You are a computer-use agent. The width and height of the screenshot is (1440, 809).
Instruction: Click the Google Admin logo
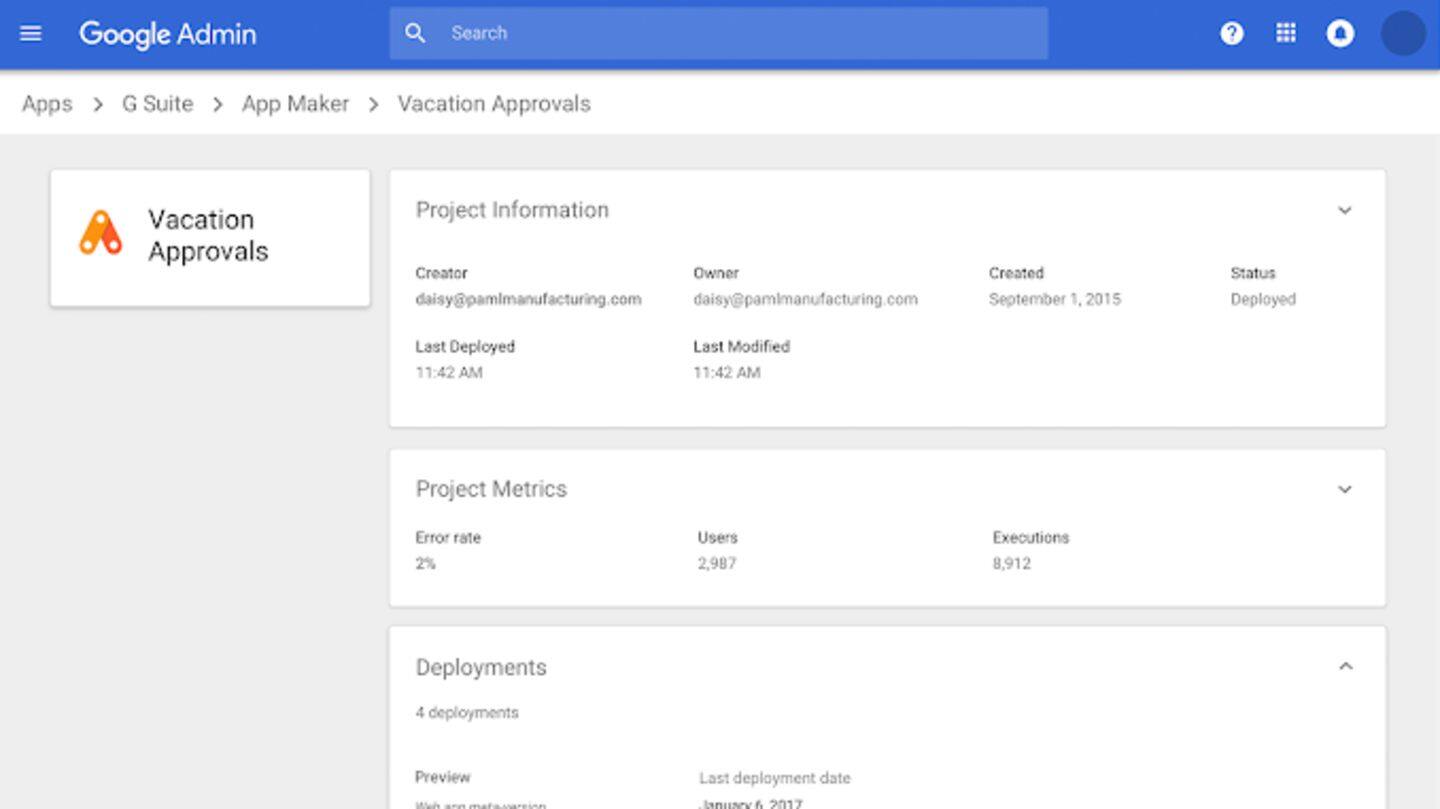168,34
